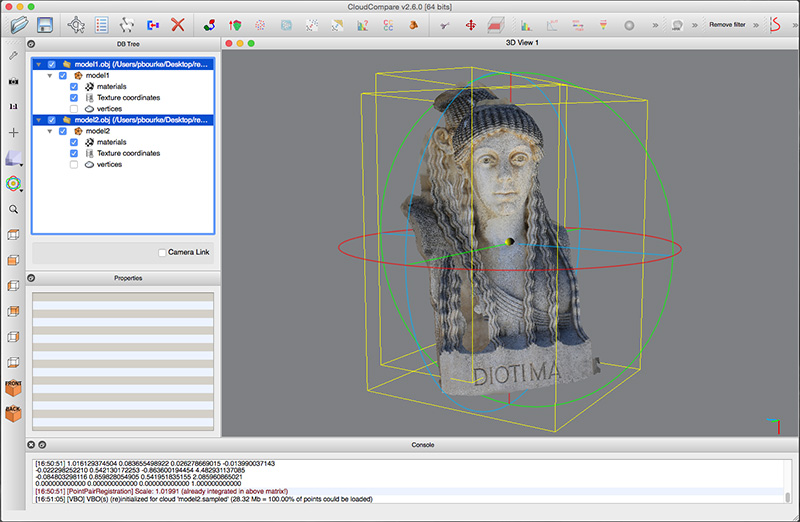Enable the Camera Link checkbox

[x=163, y=252]
